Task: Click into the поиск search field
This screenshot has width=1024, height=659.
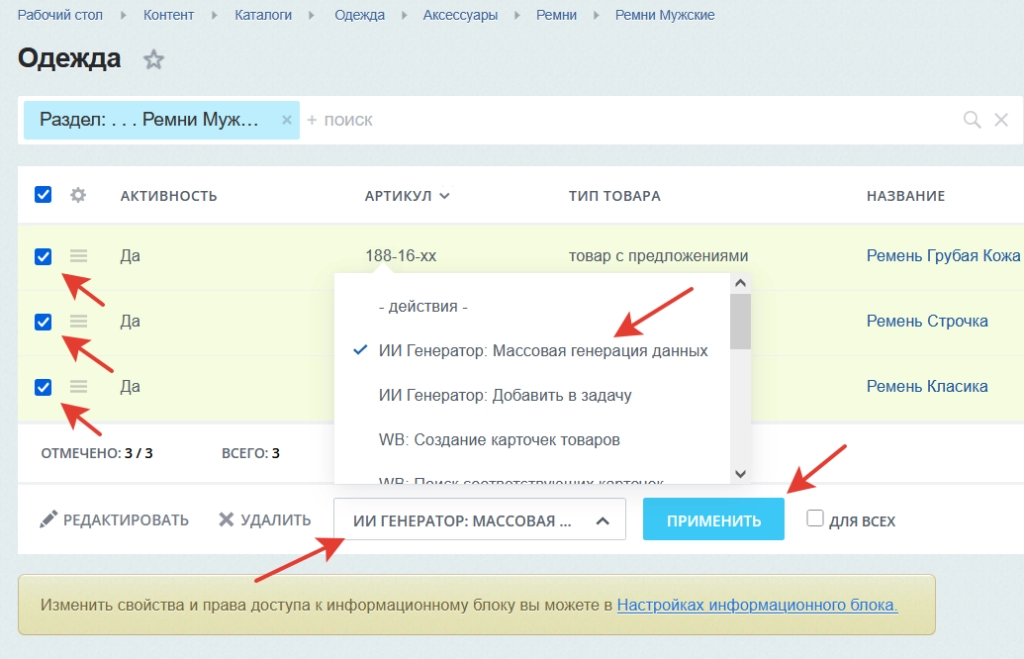Action: (x=600, y=120)
